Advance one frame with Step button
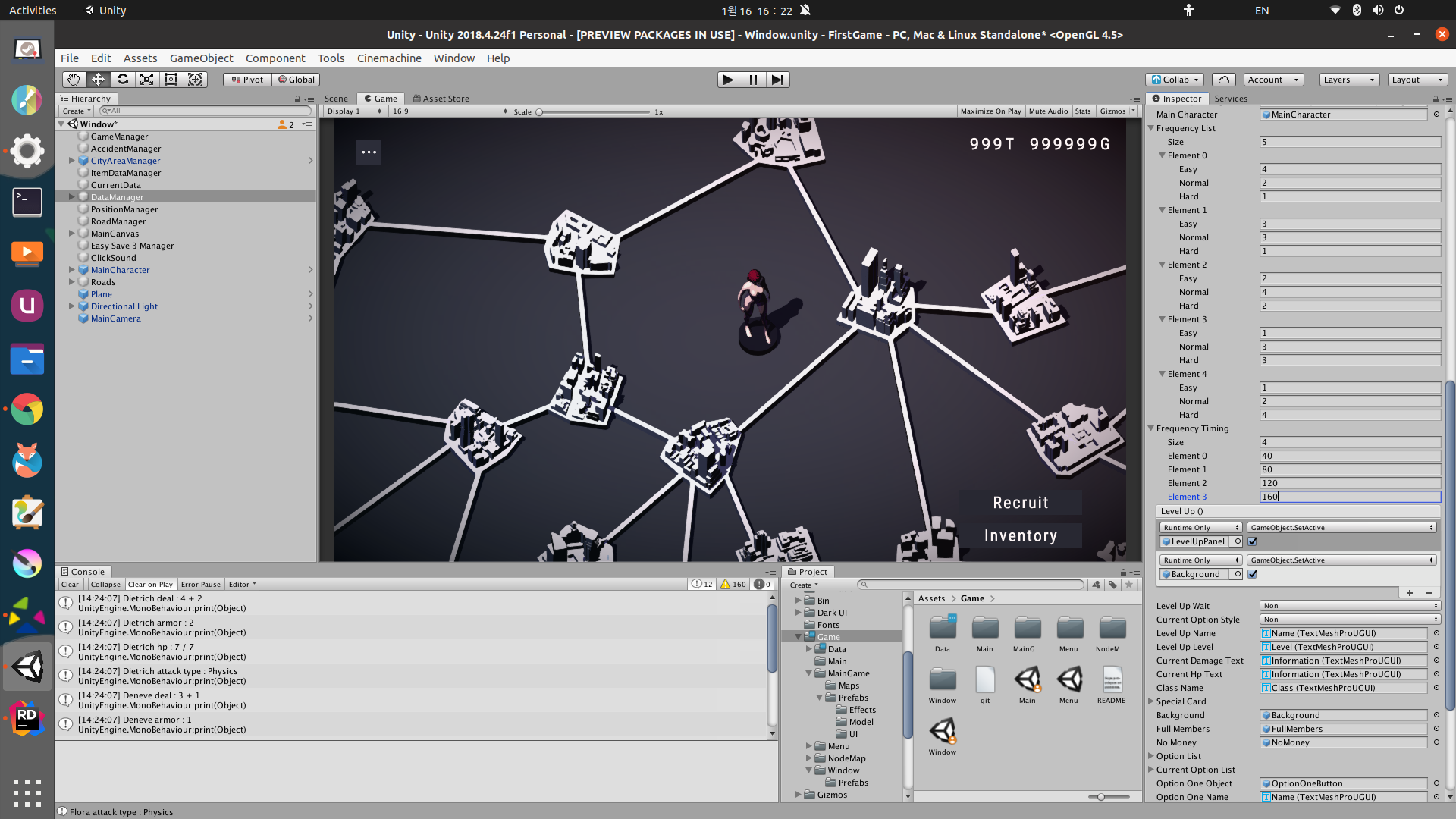The image size is (1456, 819). 778,79
